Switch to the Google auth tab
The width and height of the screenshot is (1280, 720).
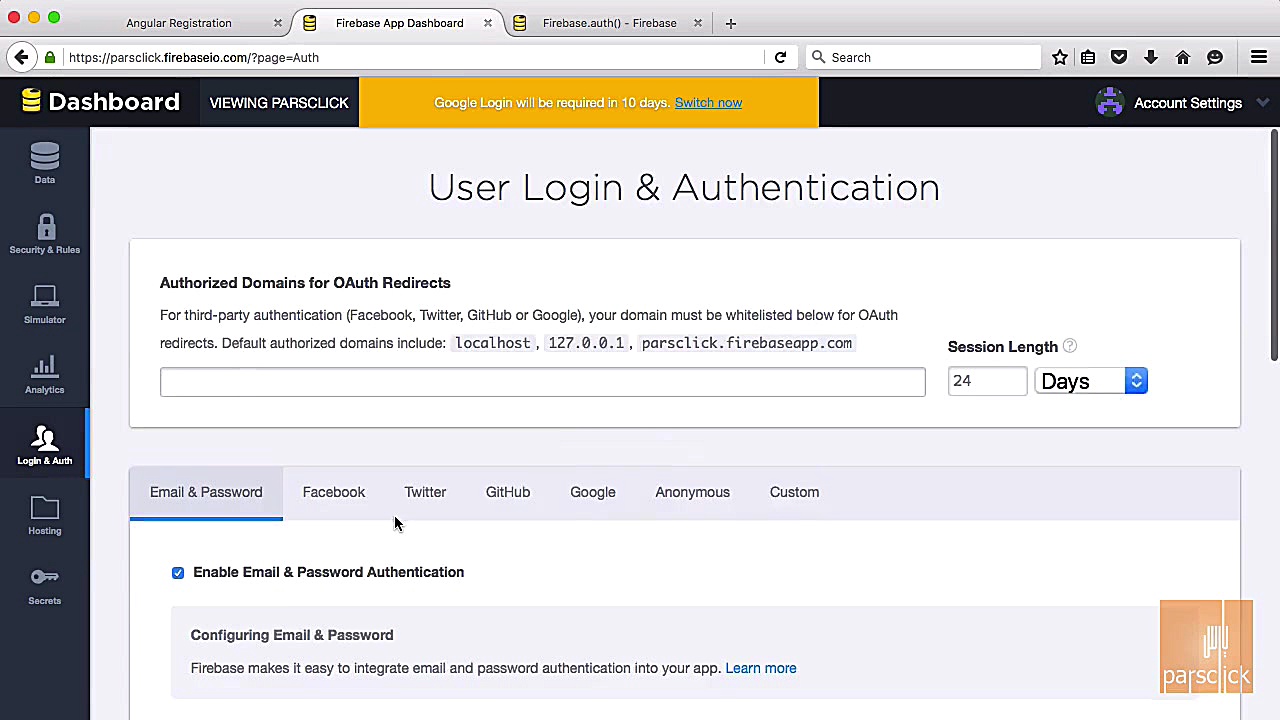pos(593,492)
